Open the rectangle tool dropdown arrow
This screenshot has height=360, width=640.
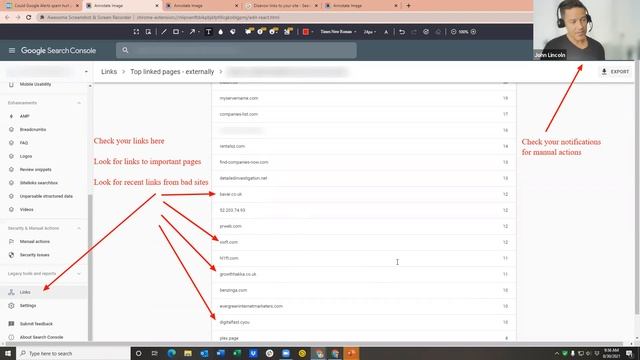(x=182, y=32)
